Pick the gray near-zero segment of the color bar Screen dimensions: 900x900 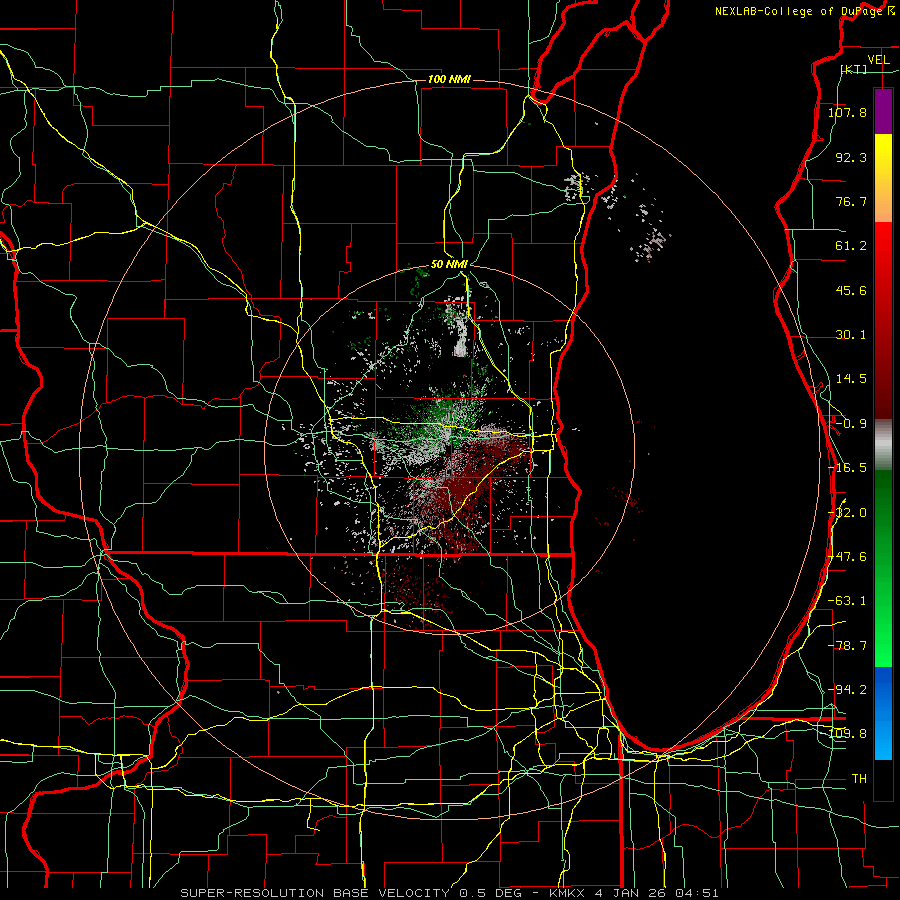(883, 445)
